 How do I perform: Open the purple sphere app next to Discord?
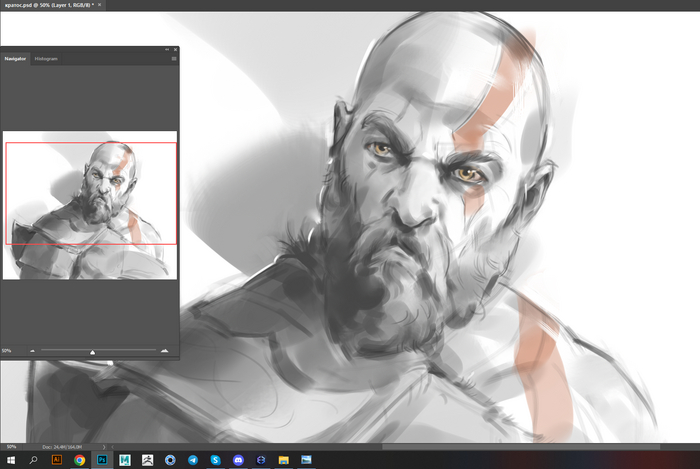[261, 460]
